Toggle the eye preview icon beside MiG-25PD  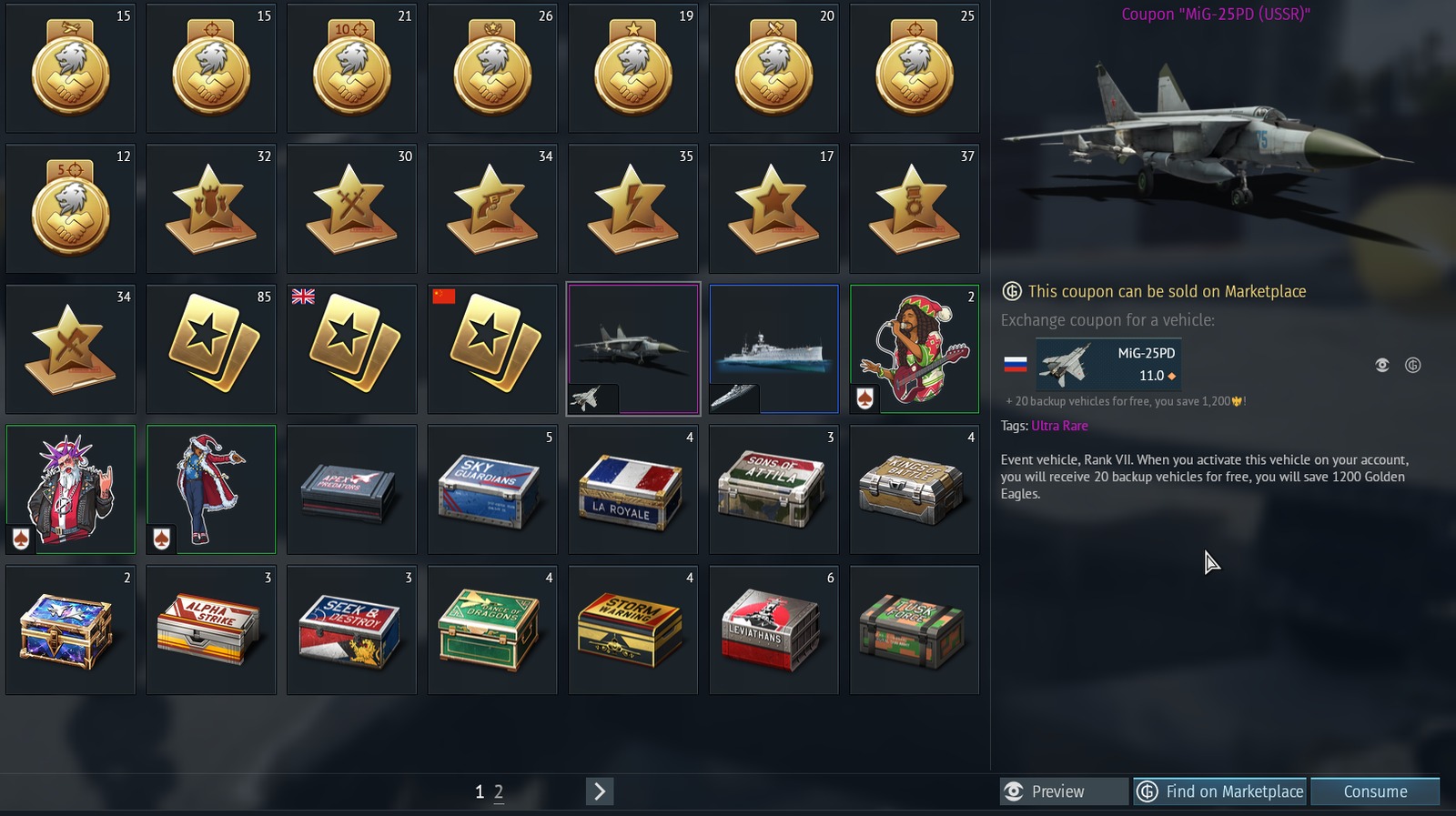click(x=1381, y=365)
